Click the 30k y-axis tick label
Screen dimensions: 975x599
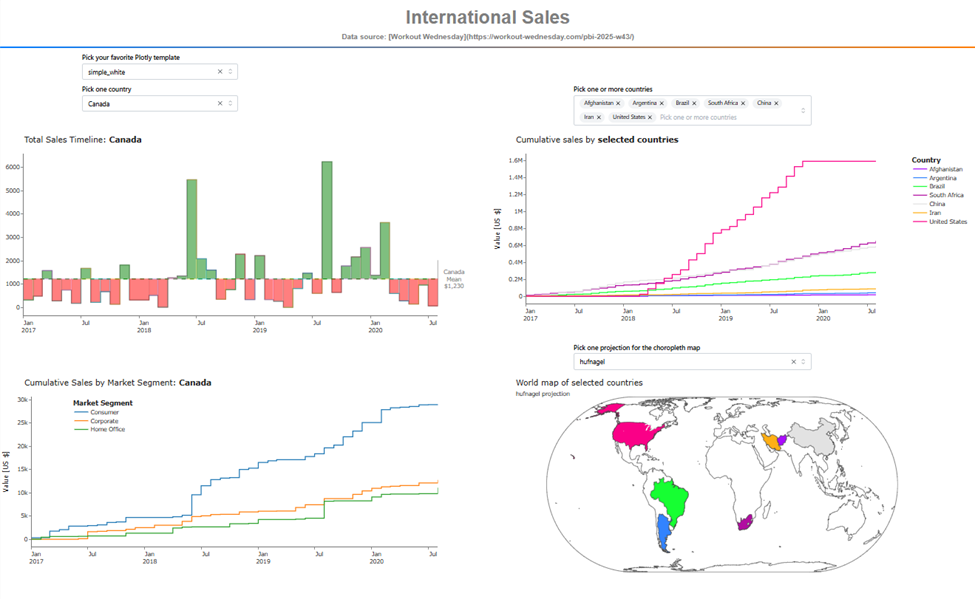pos(22,400)
